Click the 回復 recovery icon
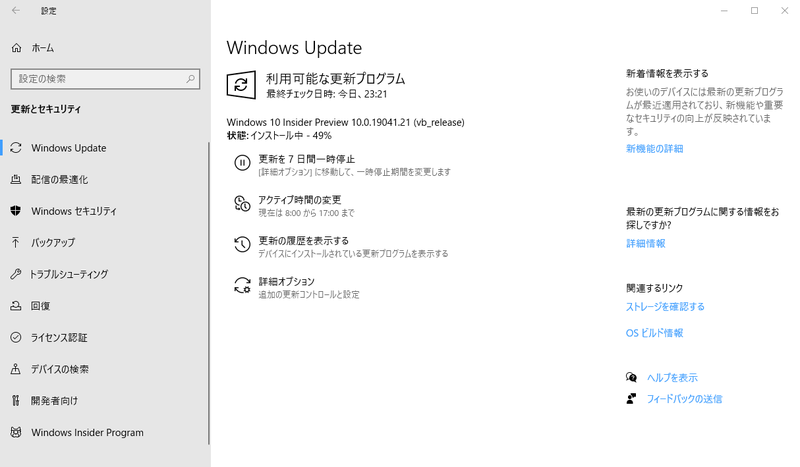Viewport: 800px width, 467px height. click(16, 306)
